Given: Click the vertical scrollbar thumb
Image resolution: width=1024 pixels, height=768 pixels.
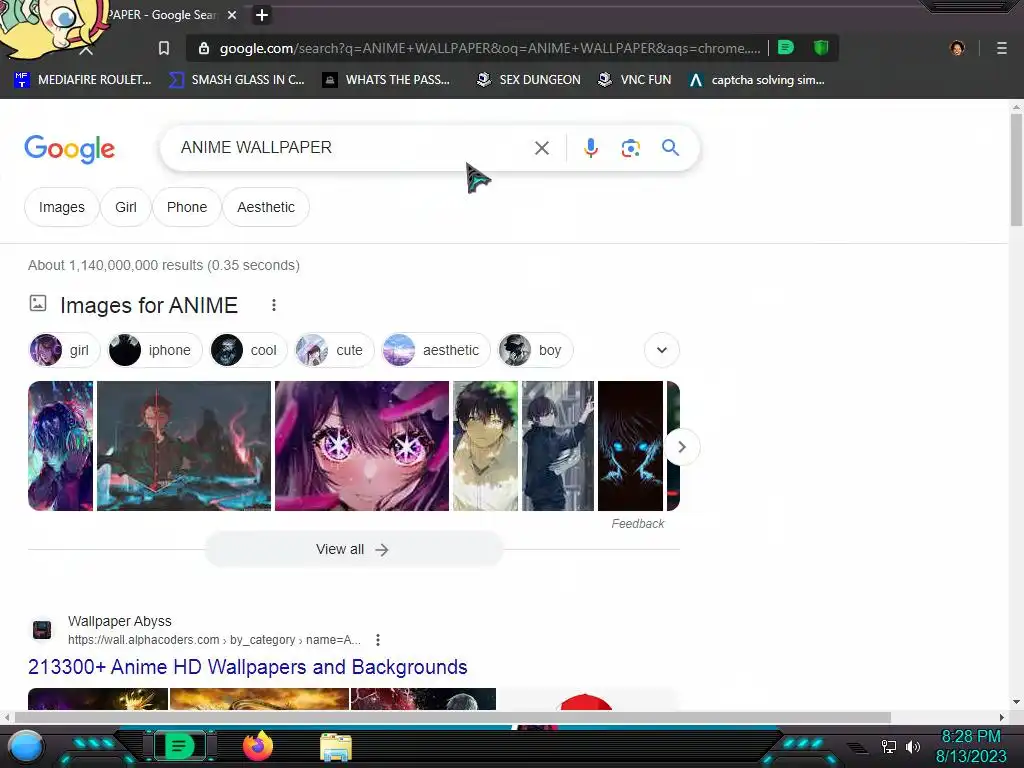Looking at the screenshot, I should [1016, 170].
